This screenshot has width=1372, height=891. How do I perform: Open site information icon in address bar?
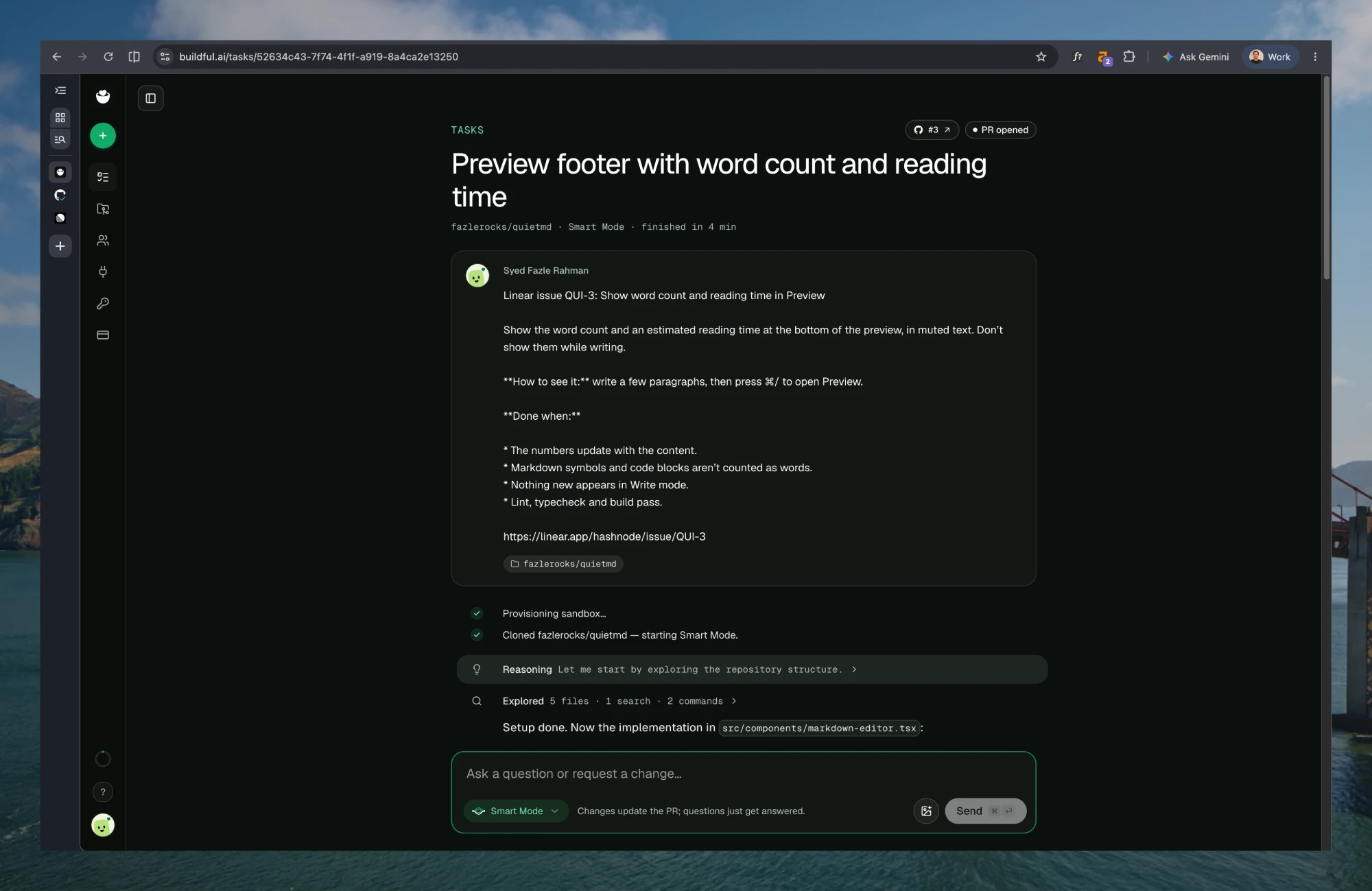(x=165, y=57)
